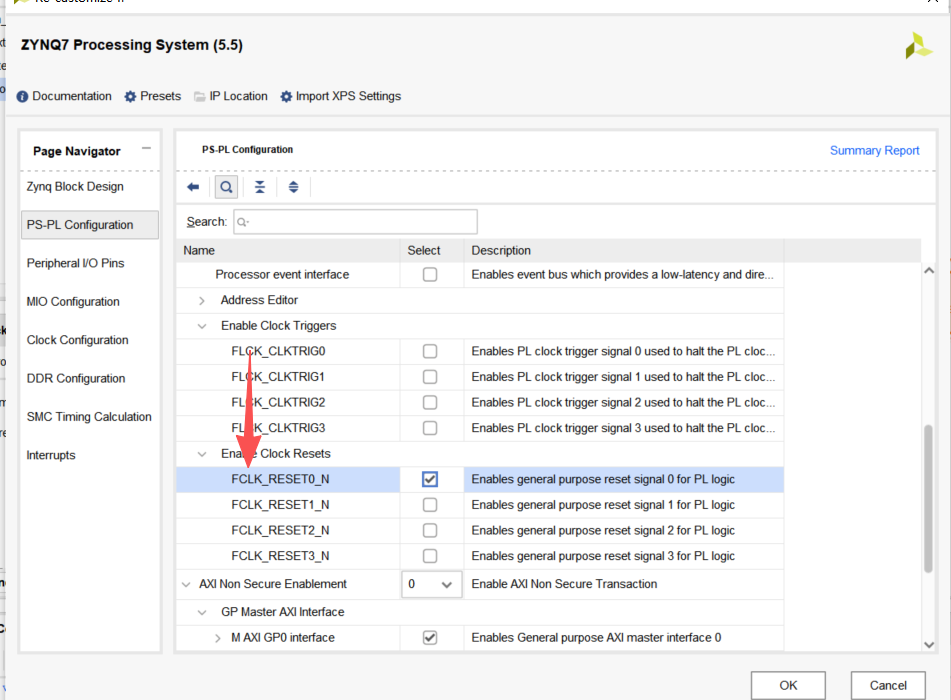Open DDR Configuration page
Viewport: 951px width, 700px height.
pyautogui.click(x=76, y=379)
